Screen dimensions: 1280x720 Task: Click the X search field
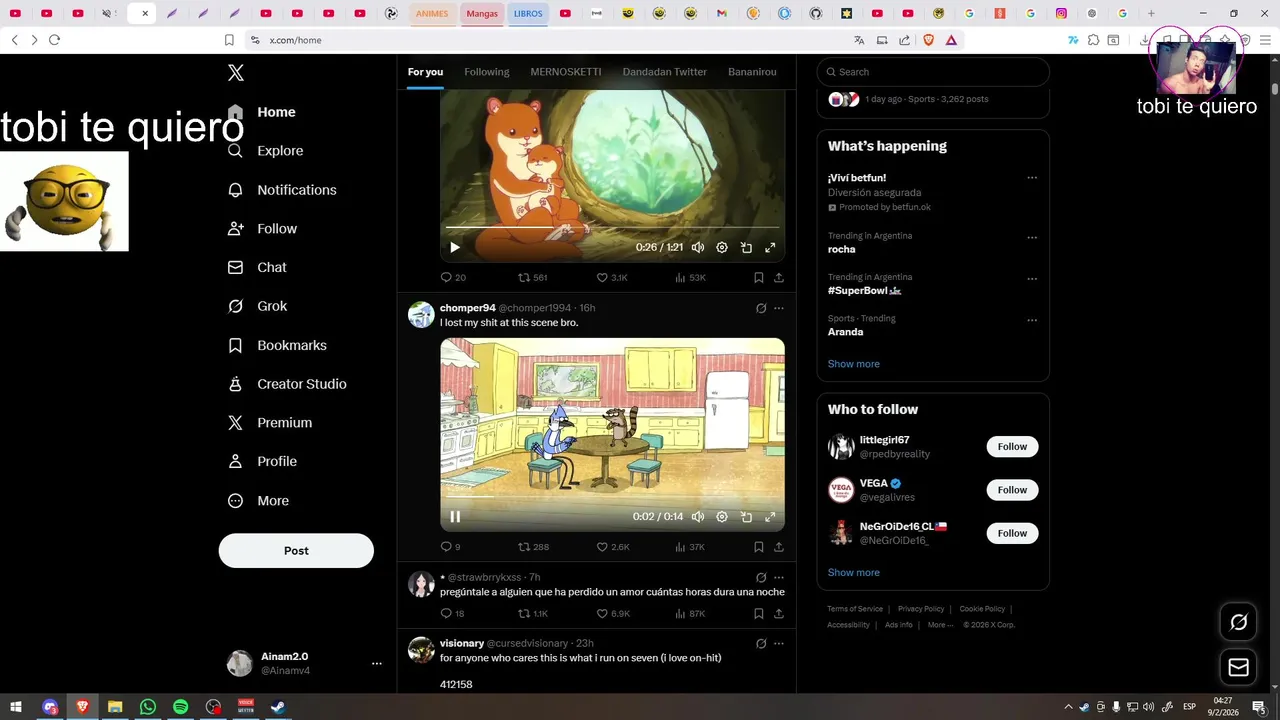click(933, 72)
